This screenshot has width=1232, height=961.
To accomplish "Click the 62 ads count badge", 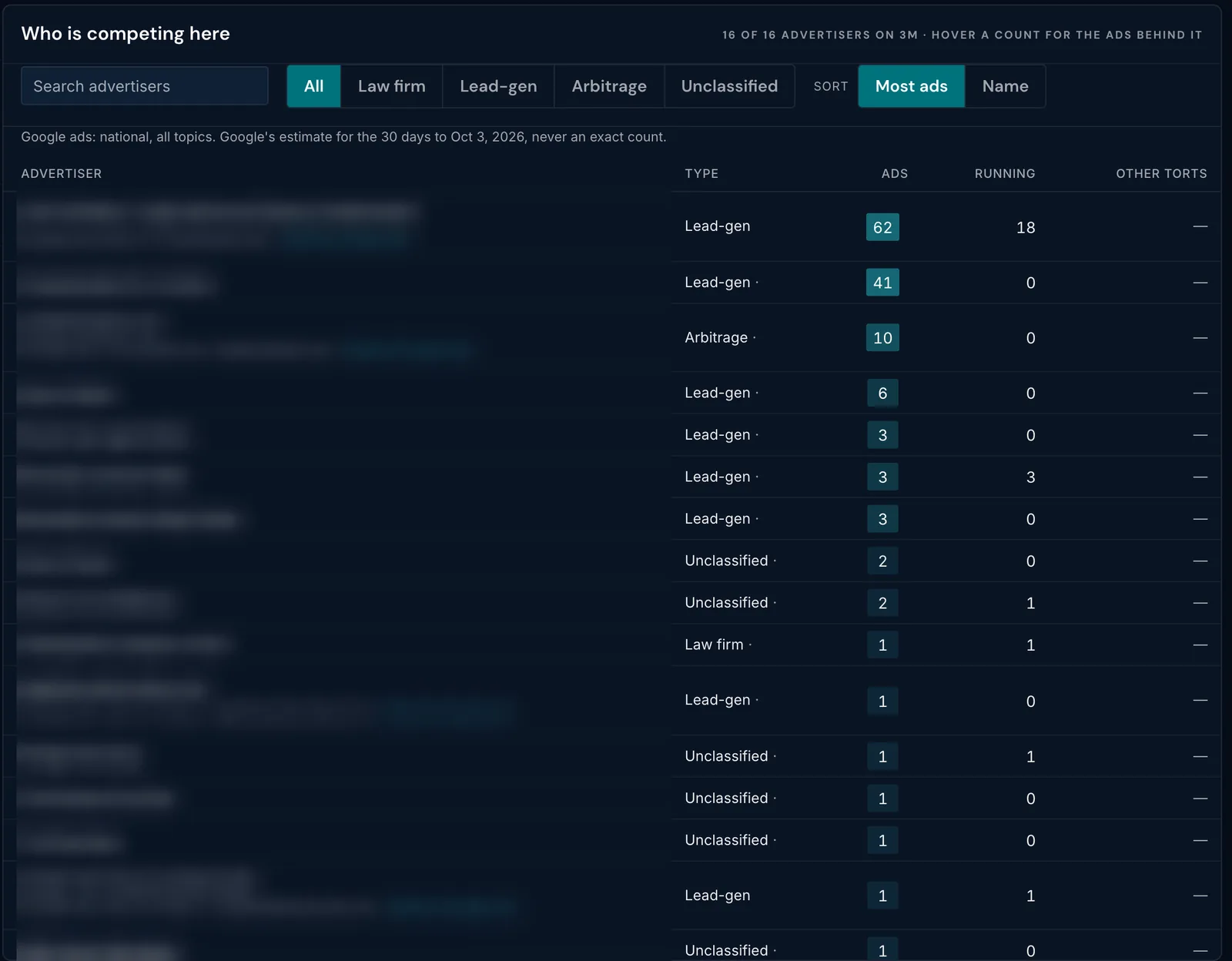I will point(882,227).
